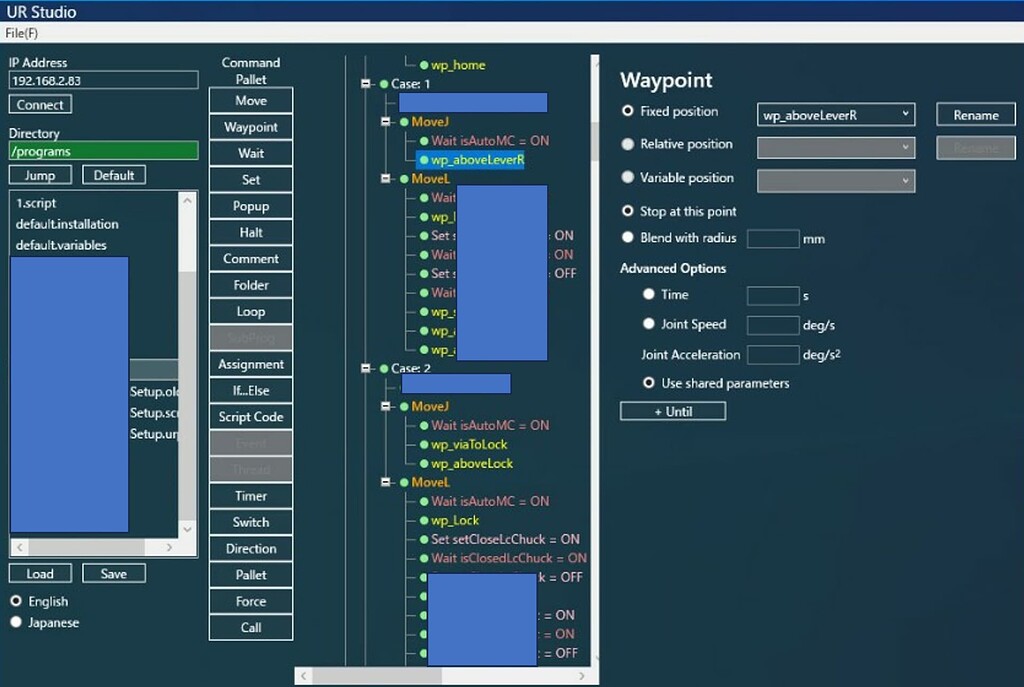Open the Variable position dropdown

pyautogui.click(x=836, y=181)
